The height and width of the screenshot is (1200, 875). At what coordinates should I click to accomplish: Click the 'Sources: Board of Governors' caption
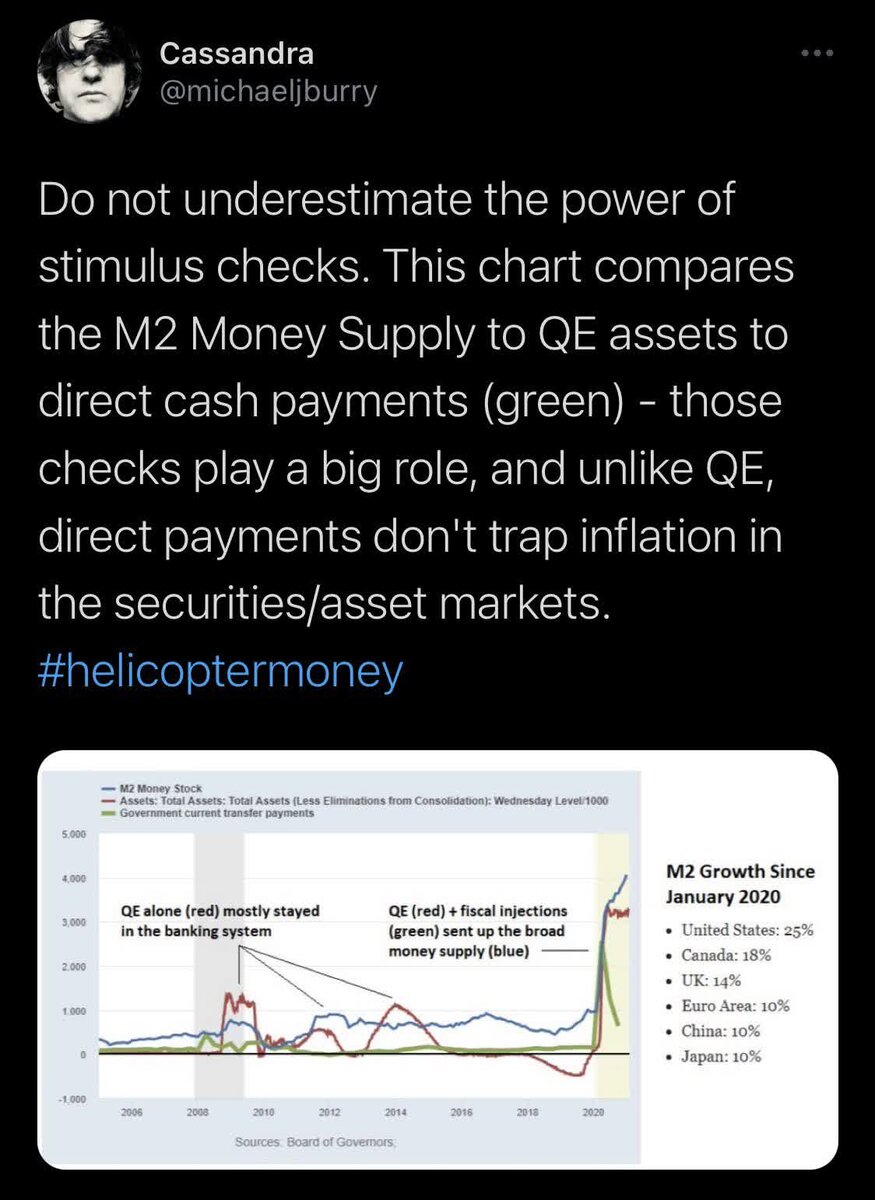[x=315, y=1141]
